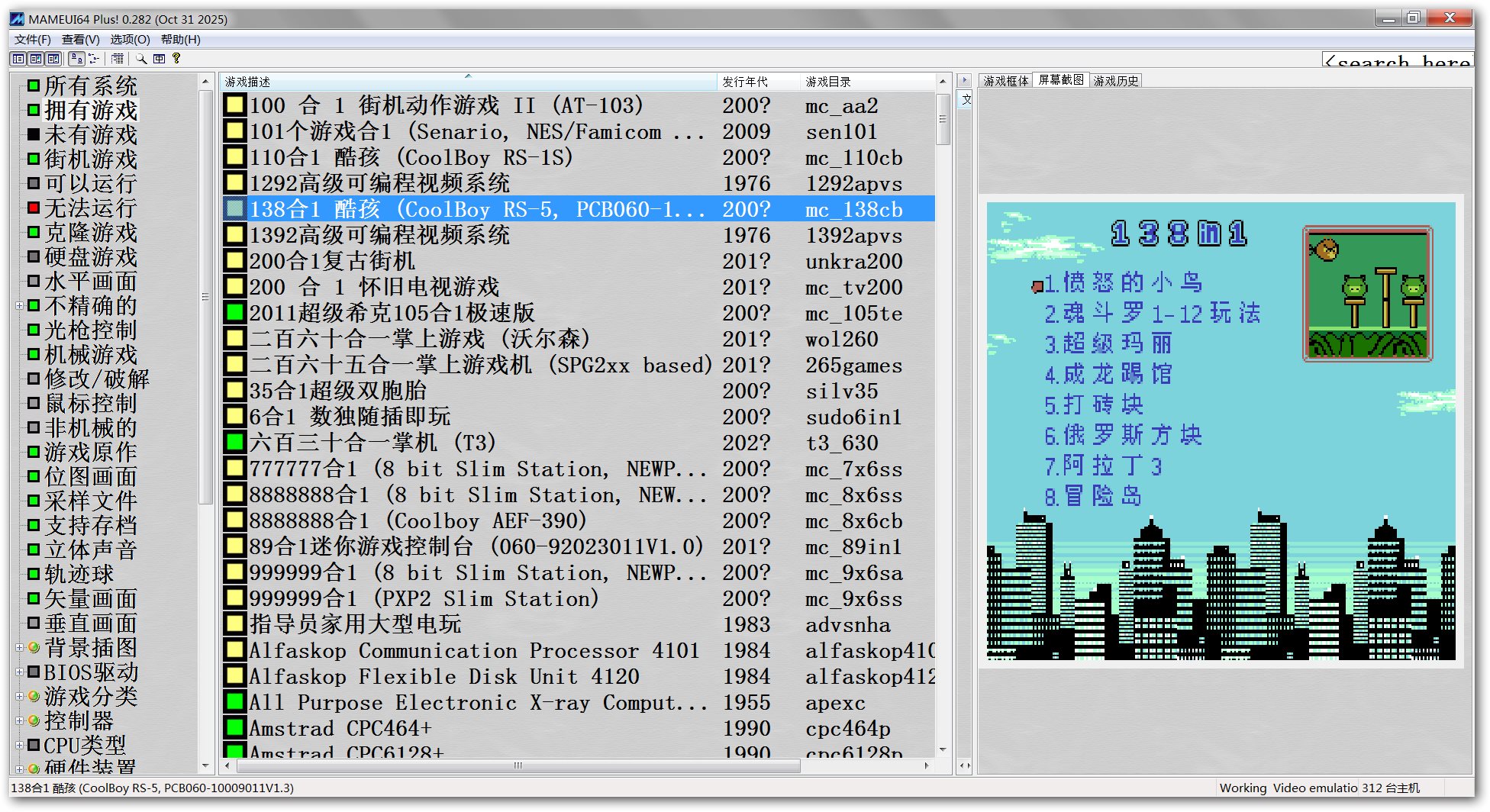
Task: Click the 中 language toolbar icon
Action: 159,59
